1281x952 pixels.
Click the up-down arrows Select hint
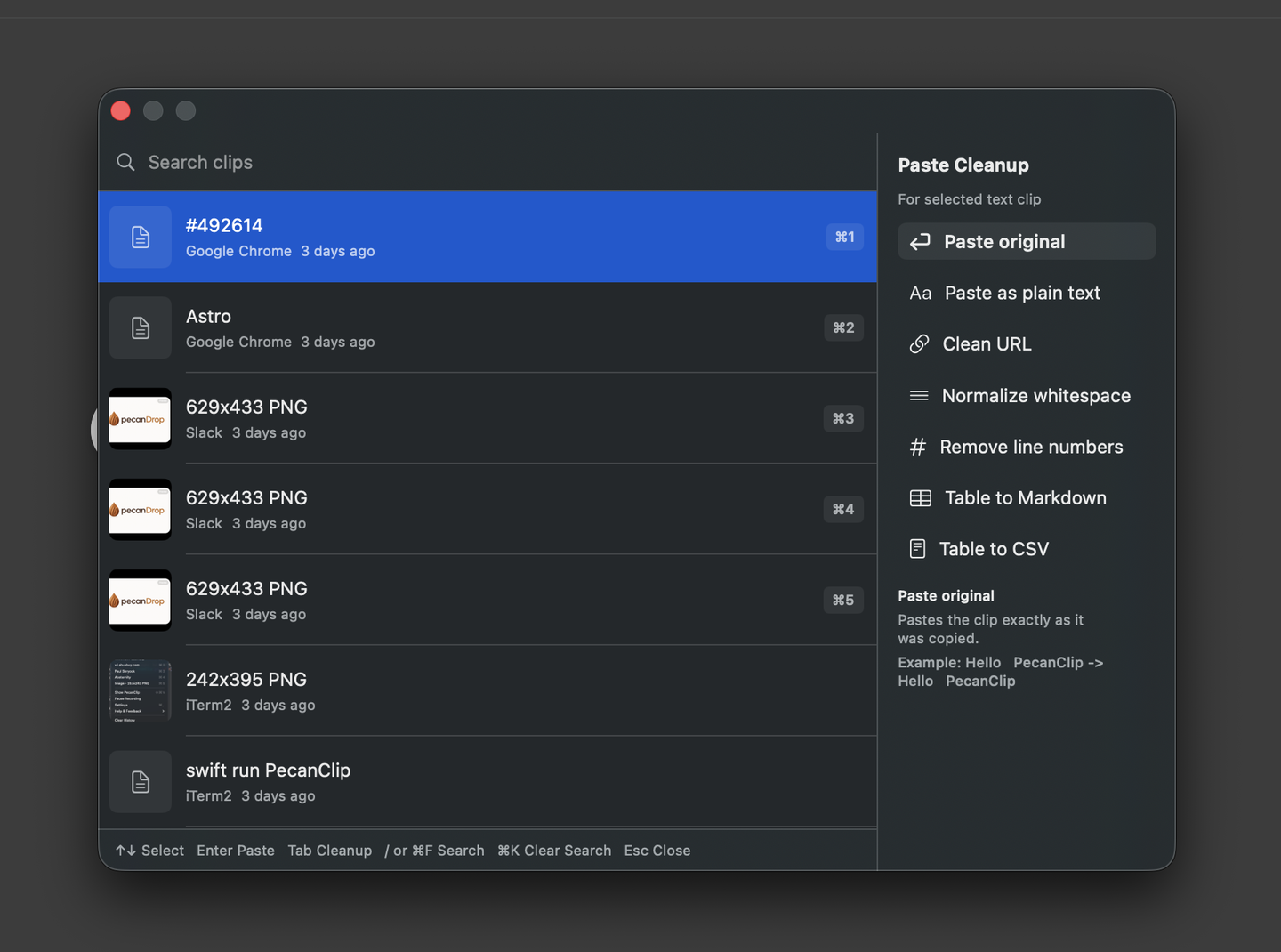(x=149, y=851)
